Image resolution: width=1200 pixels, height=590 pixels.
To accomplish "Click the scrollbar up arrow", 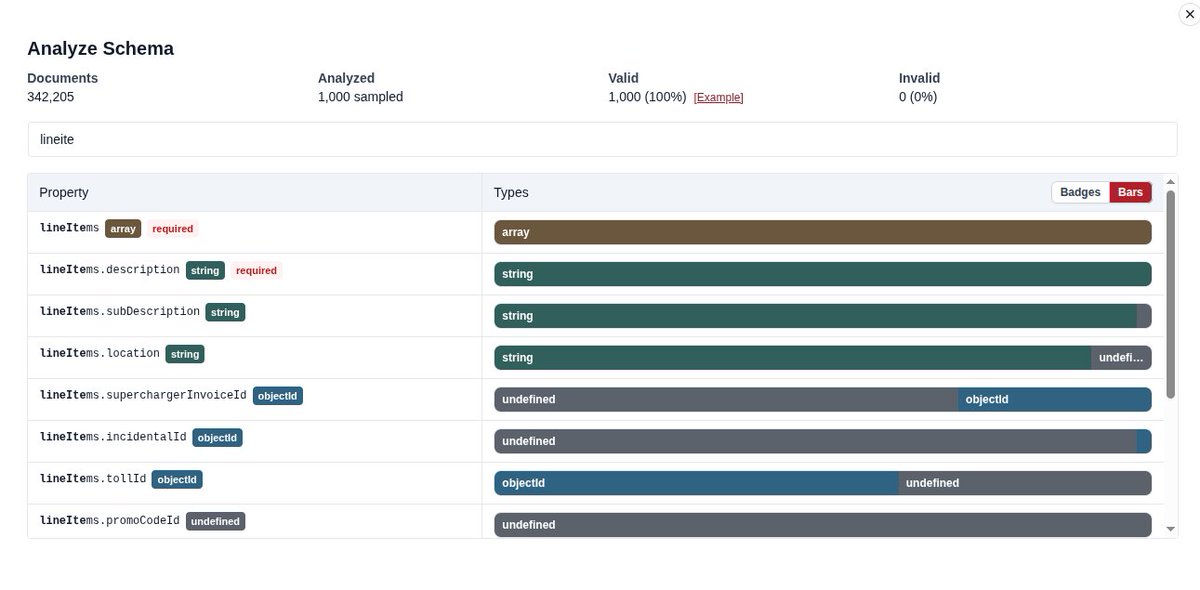I will point(1171,182).
